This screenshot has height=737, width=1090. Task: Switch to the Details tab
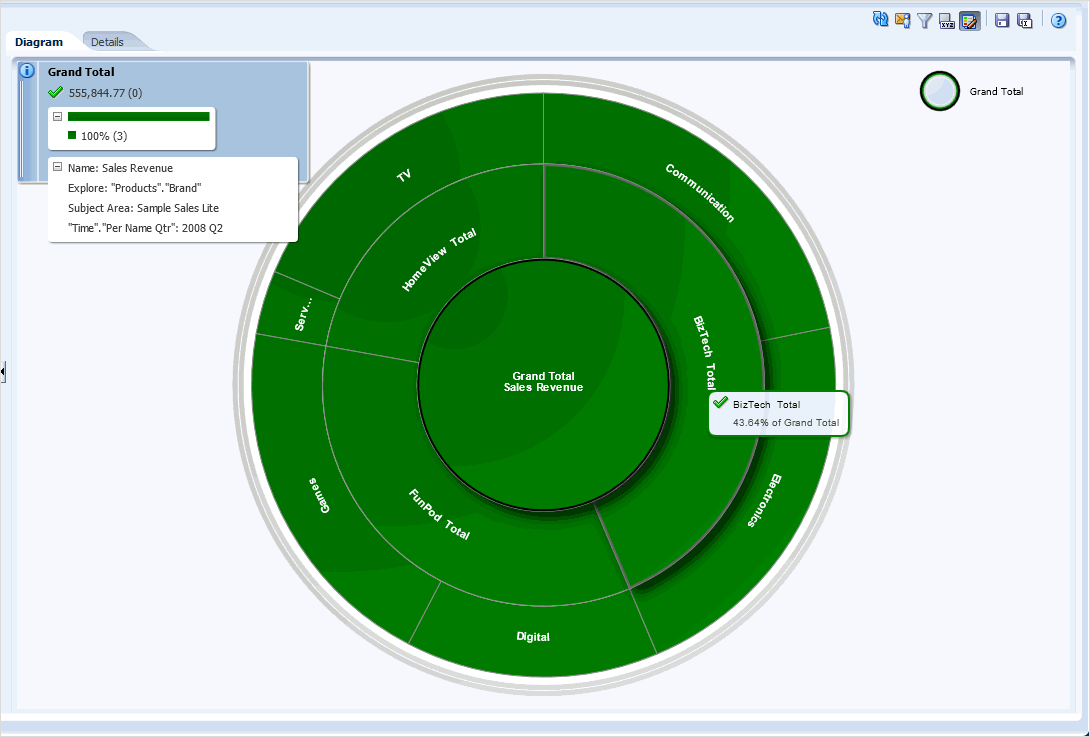(x=107, y=42)
